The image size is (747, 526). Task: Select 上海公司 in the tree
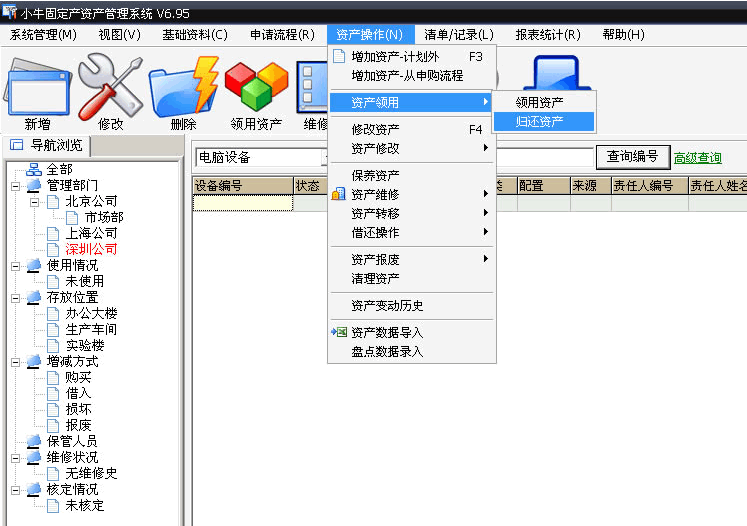tap(91, 233)
